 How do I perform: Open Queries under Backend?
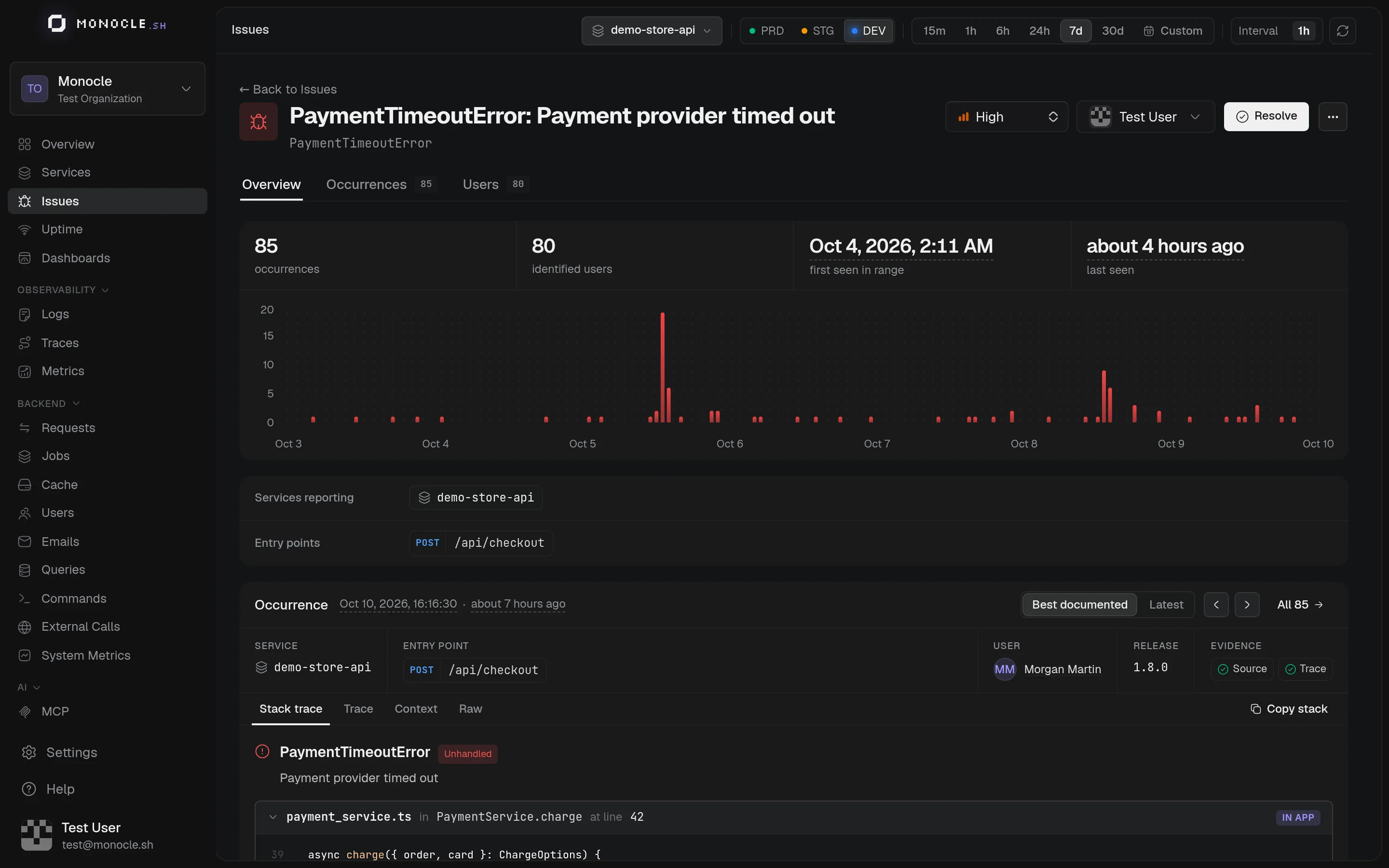point(108,570)
